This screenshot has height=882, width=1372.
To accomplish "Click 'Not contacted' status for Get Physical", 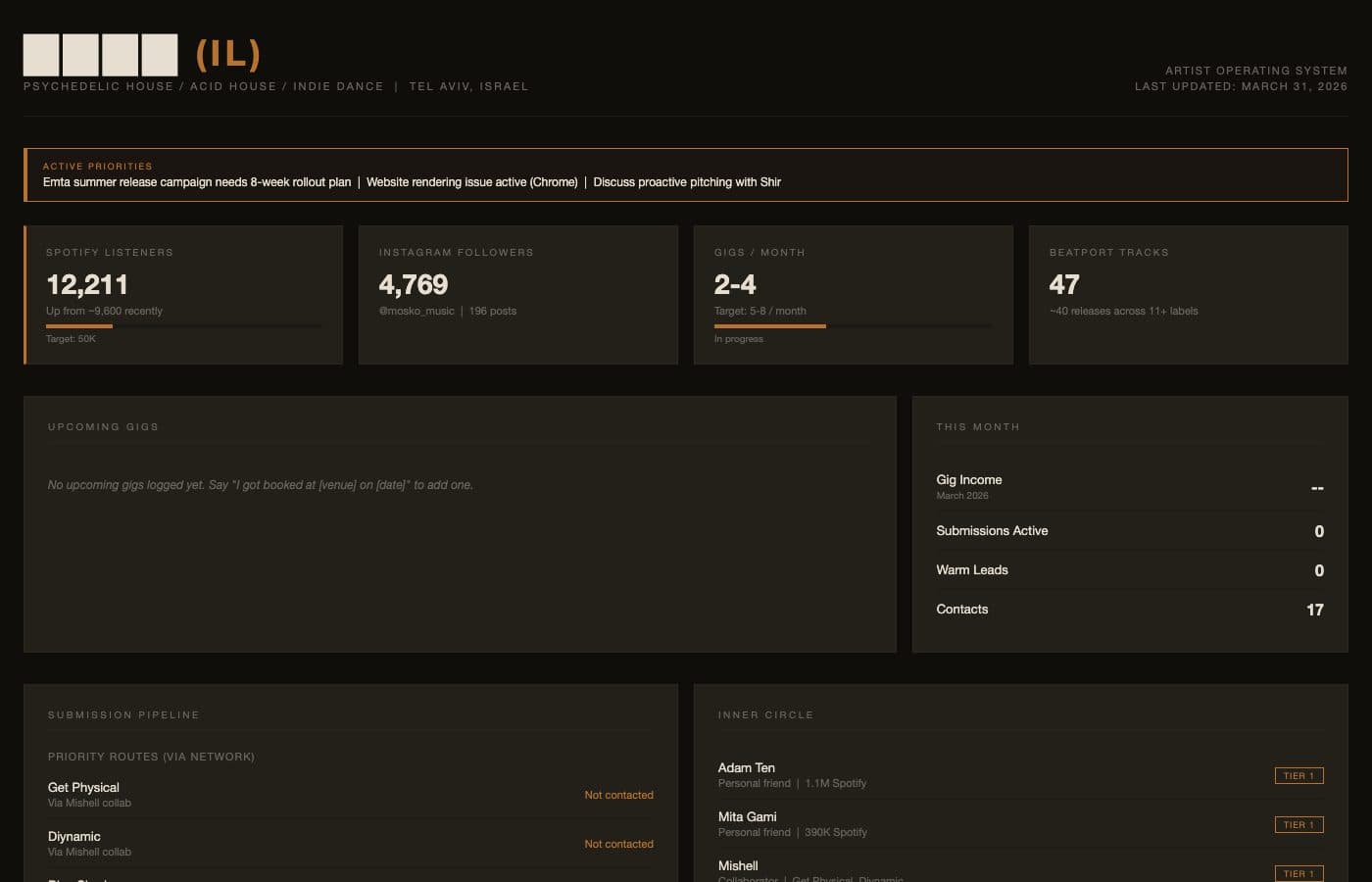I will point(618,795).
